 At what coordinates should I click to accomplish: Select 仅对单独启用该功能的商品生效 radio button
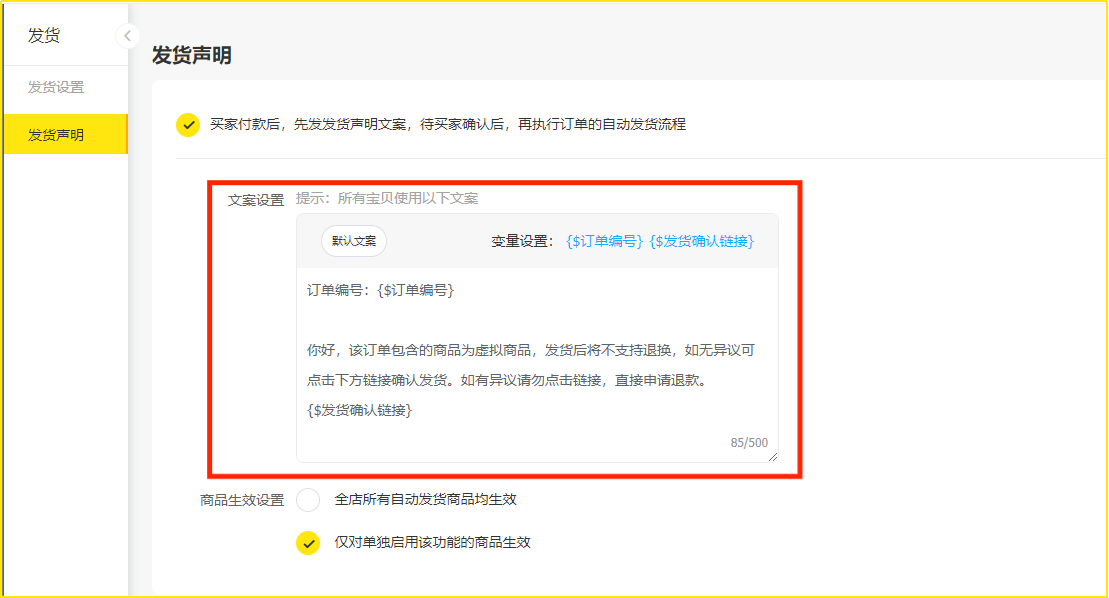[308, 543]
